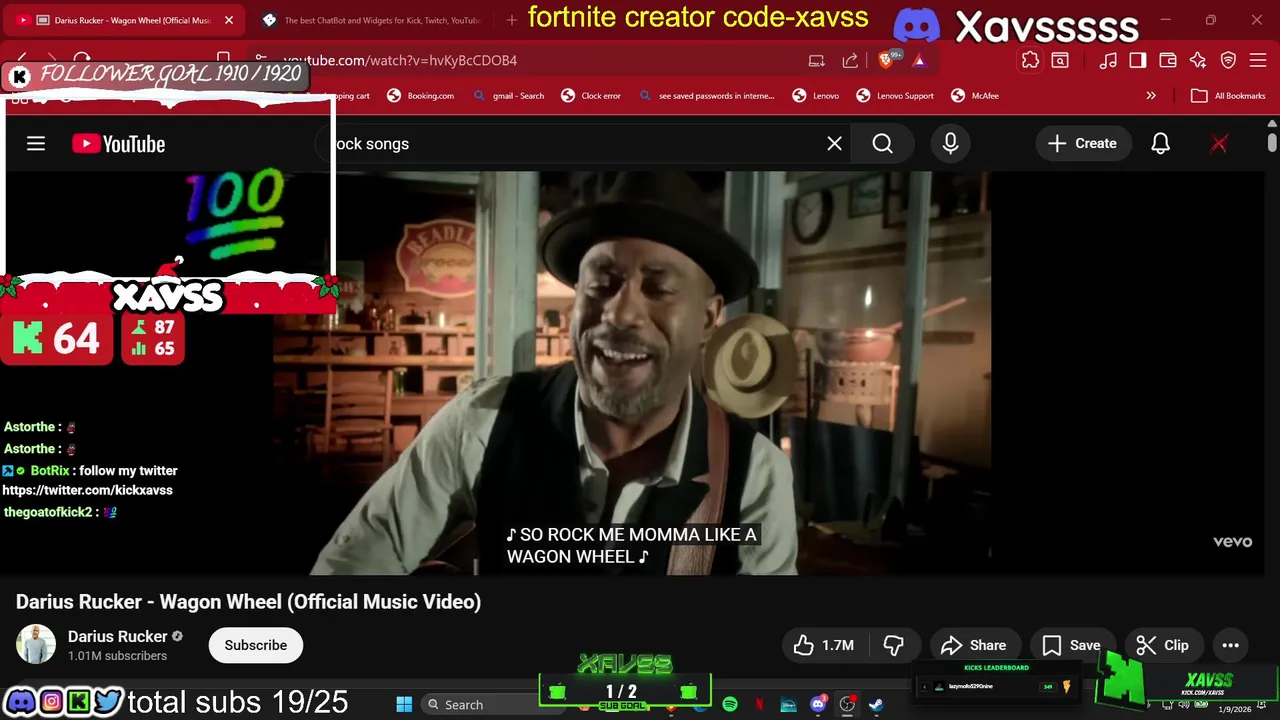This screenshot has height=720, width=1280.
Task: Dislike the video with thumbs down
Action: pos(894,646)
